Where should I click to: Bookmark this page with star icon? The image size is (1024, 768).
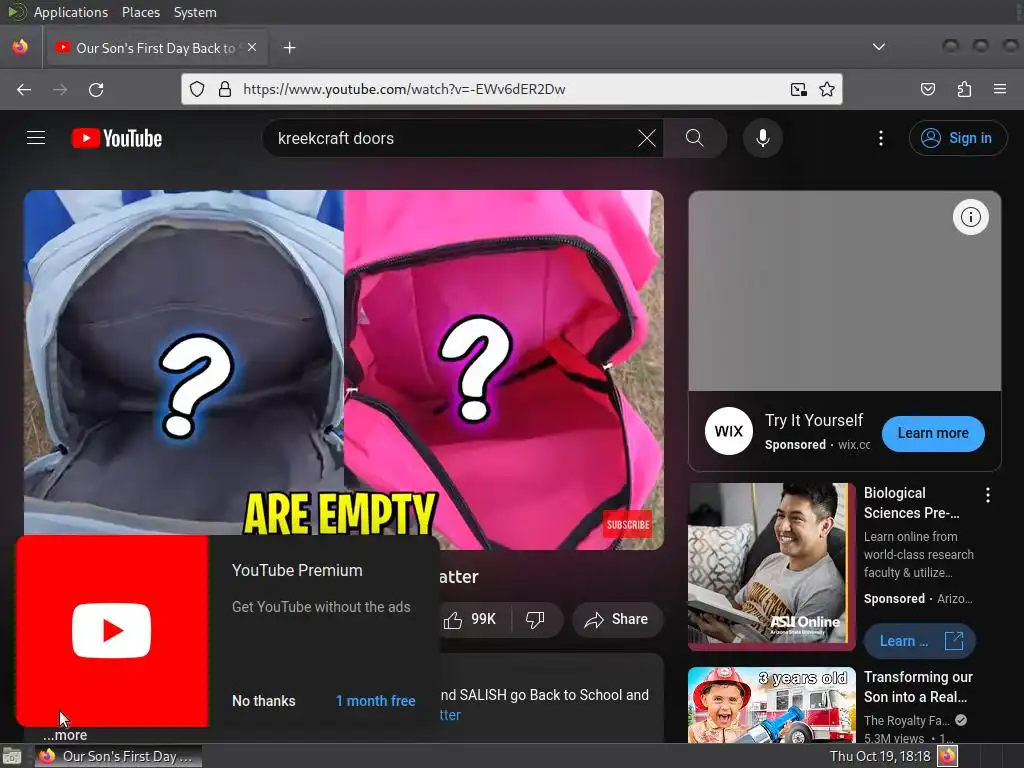point(827,89)
